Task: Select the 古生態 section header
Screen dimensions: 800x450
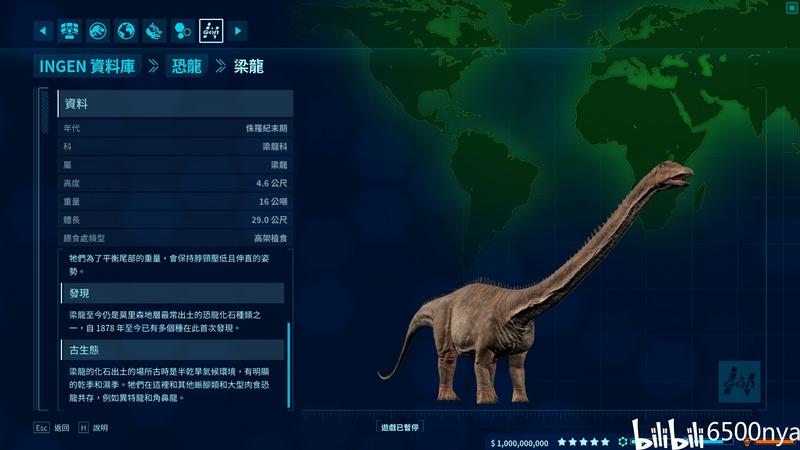Action: (172, 350)
